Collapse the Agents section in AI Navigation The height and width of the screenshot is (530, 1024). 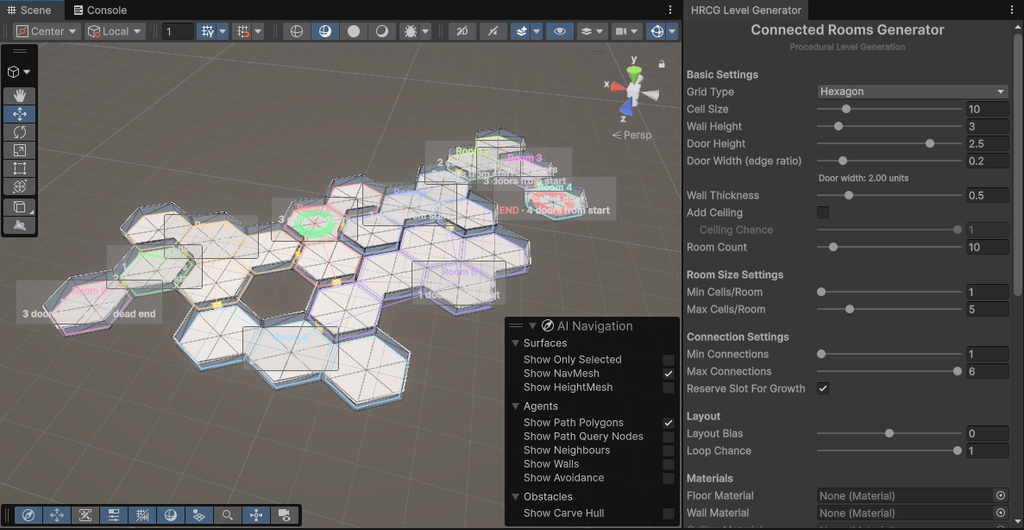[x=516, y=406]
